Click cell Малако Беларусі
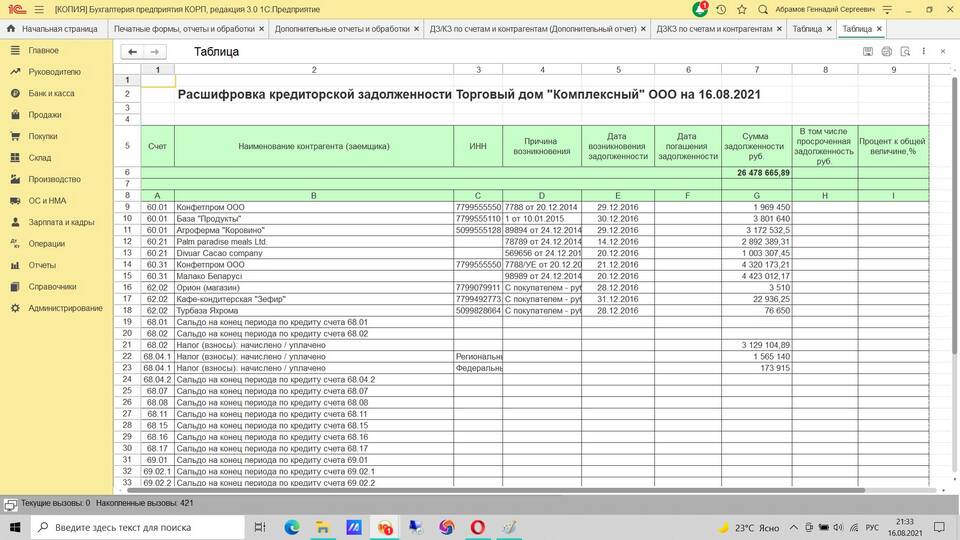Screen dimensions: 960x540 coord(314,276)
